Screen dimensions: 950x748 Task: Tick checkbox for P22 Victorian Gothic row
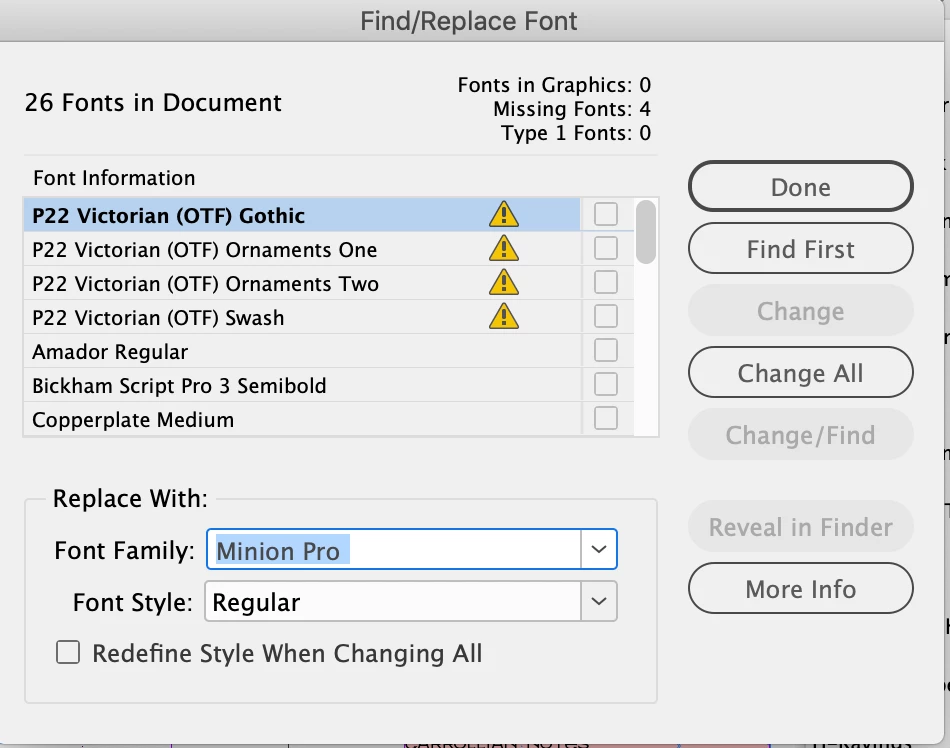(606, 214)
